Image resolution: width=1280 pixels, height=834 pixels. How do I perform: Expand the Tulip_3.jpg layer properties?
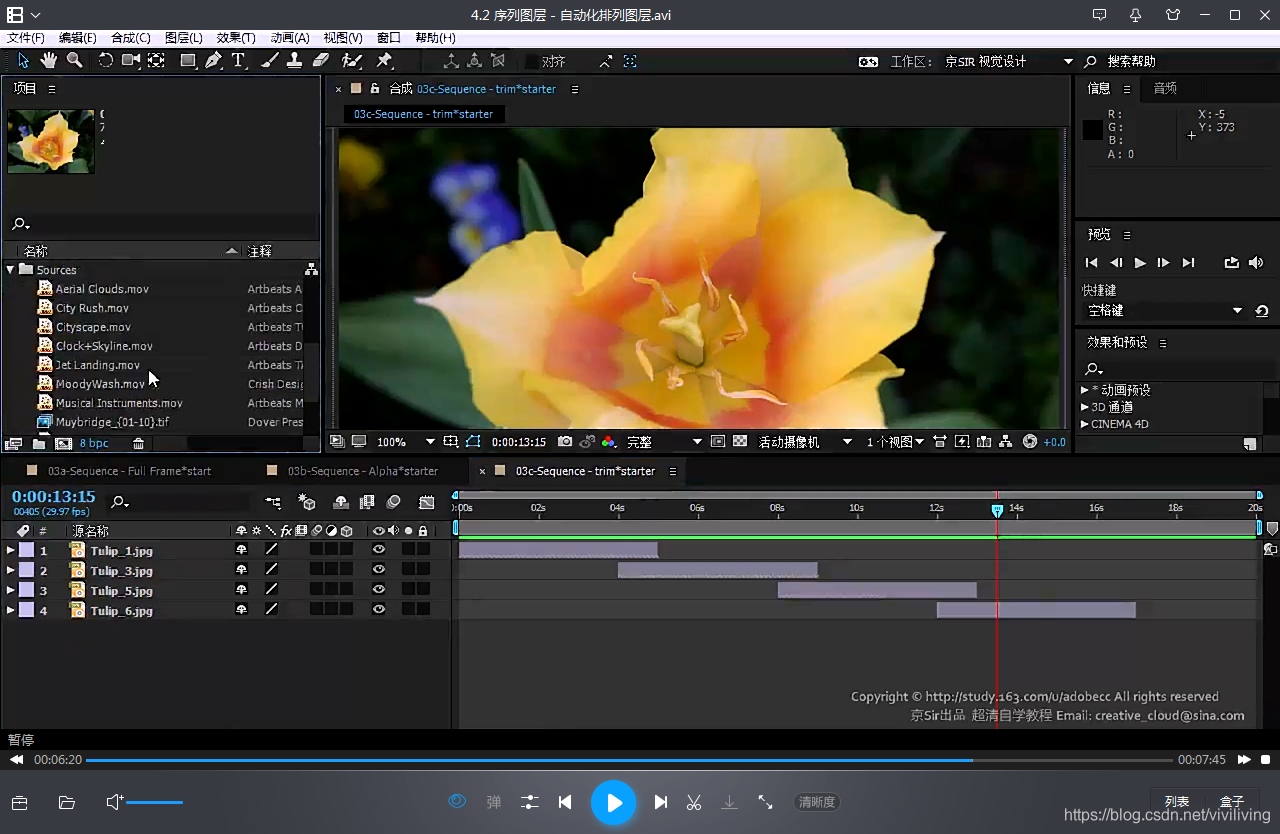[x=10, y=571]
